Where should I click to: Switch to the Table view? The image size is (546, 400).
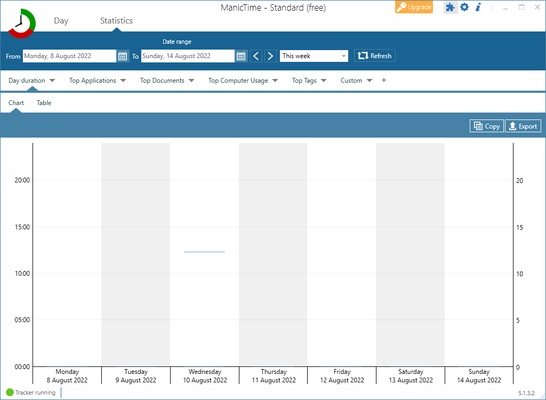click(x=44, y=103)
